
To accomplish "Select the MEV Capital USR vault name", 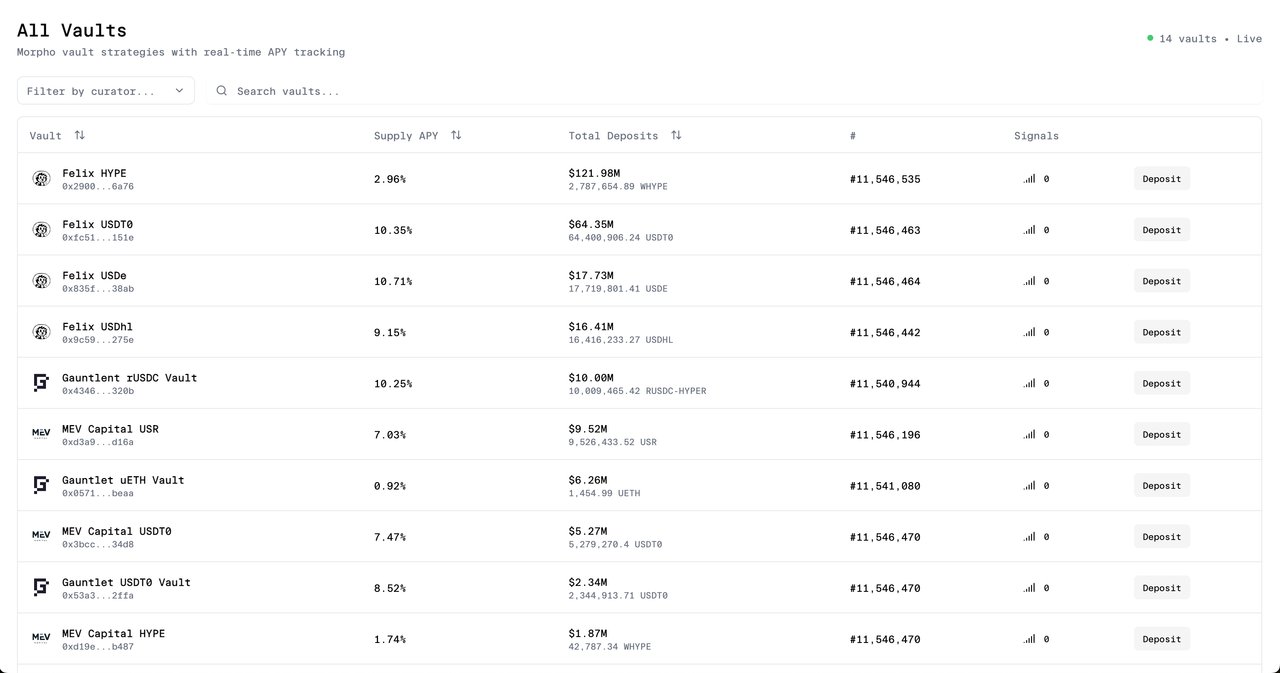I will 110,428.
